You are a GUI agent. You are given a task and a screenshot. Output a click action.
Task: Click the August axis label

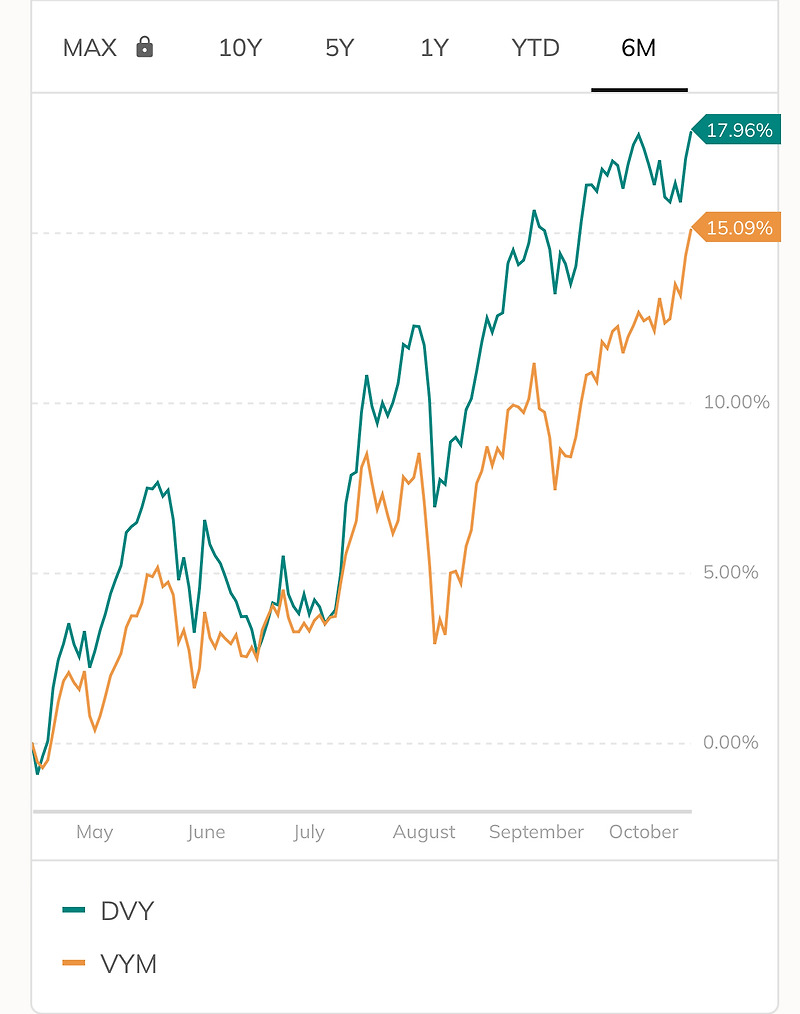click(x=424, y=832)
